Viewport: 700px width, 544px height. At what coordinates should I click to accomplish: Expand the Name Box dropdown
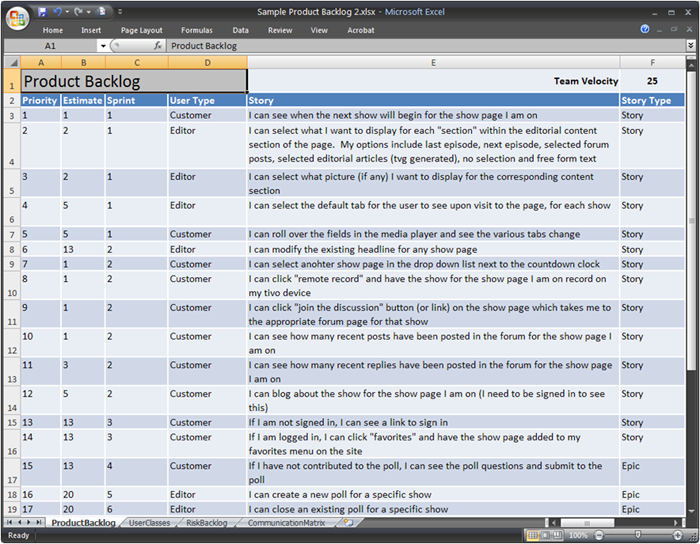[x=102, y=46]
